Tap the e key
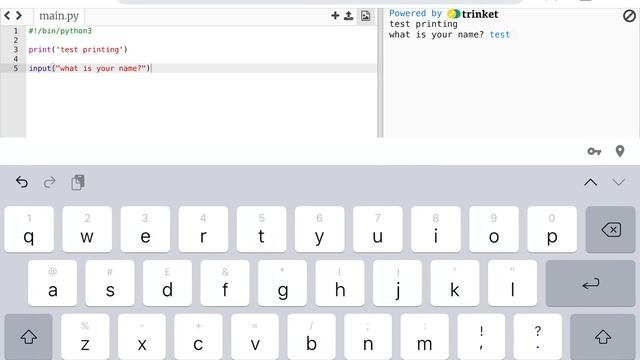Image resolution: width=640 pixels, height=360 pixels. pos(145,229)
